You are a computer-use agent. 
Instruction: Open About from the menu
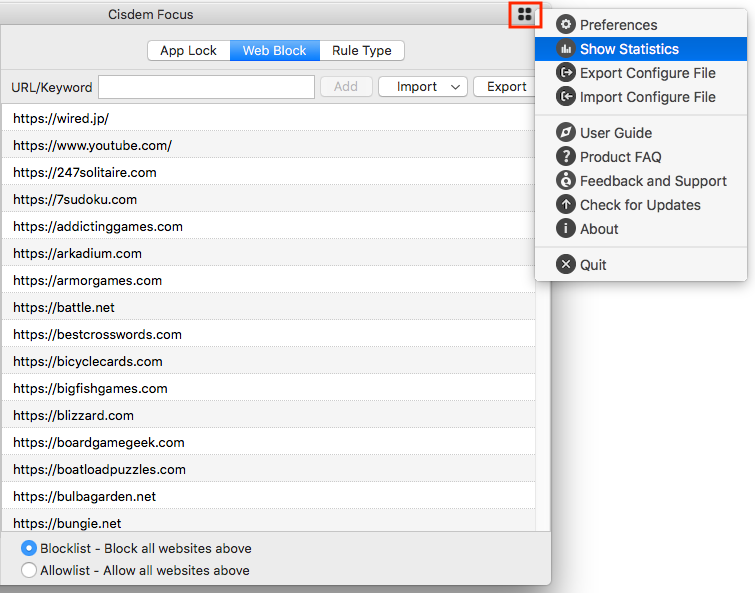point(599,229)
